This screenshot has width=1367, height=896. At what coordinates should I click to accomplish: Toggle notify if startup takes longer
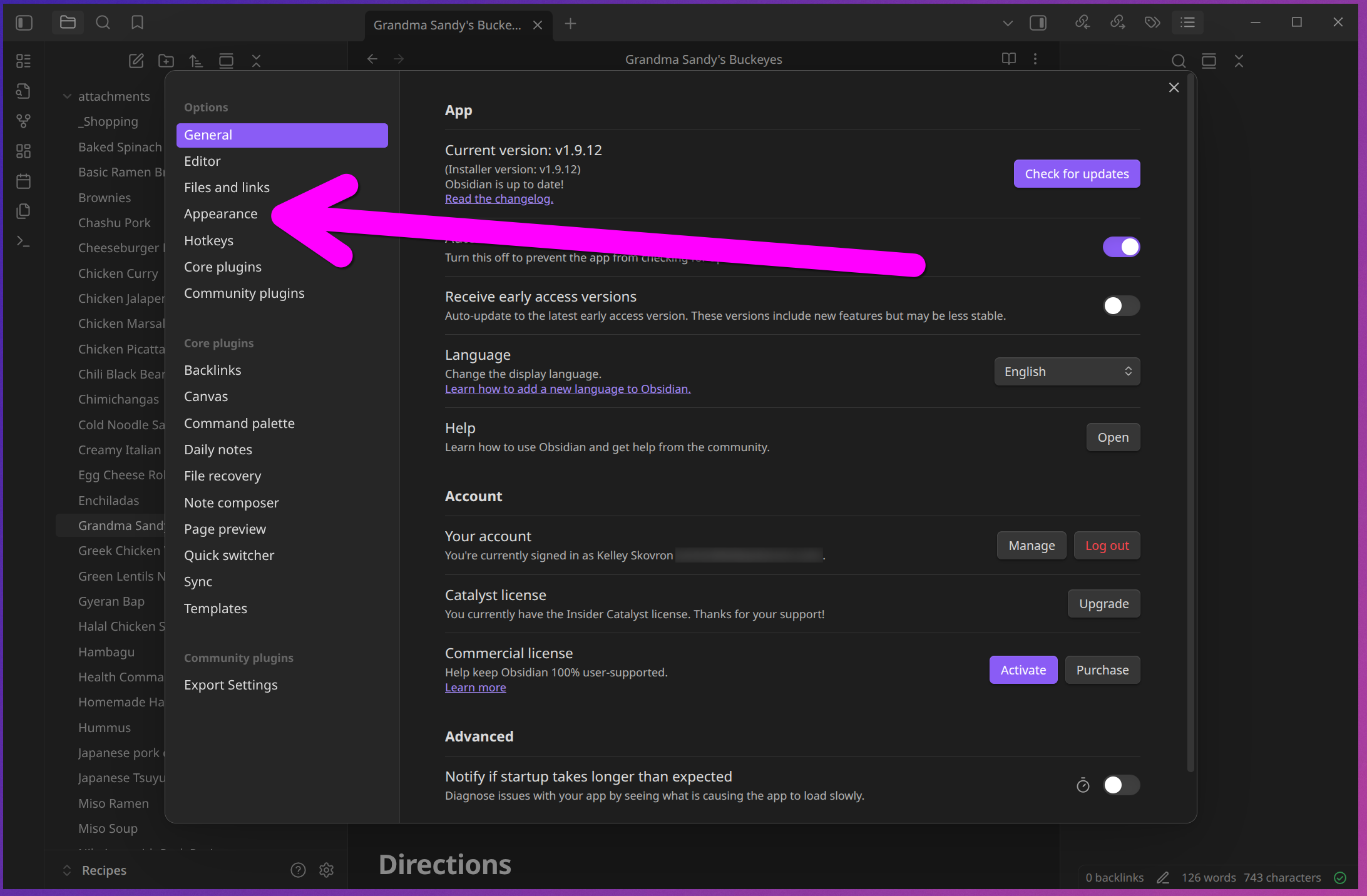(1121, 785)
